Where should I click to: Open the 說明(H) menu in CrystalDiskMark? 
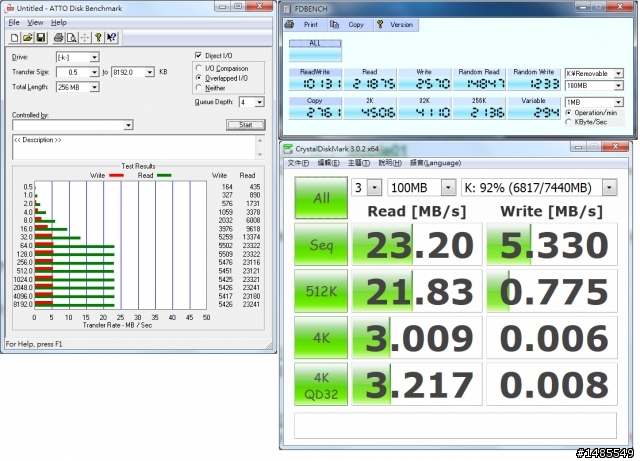[x=390, y=163]
